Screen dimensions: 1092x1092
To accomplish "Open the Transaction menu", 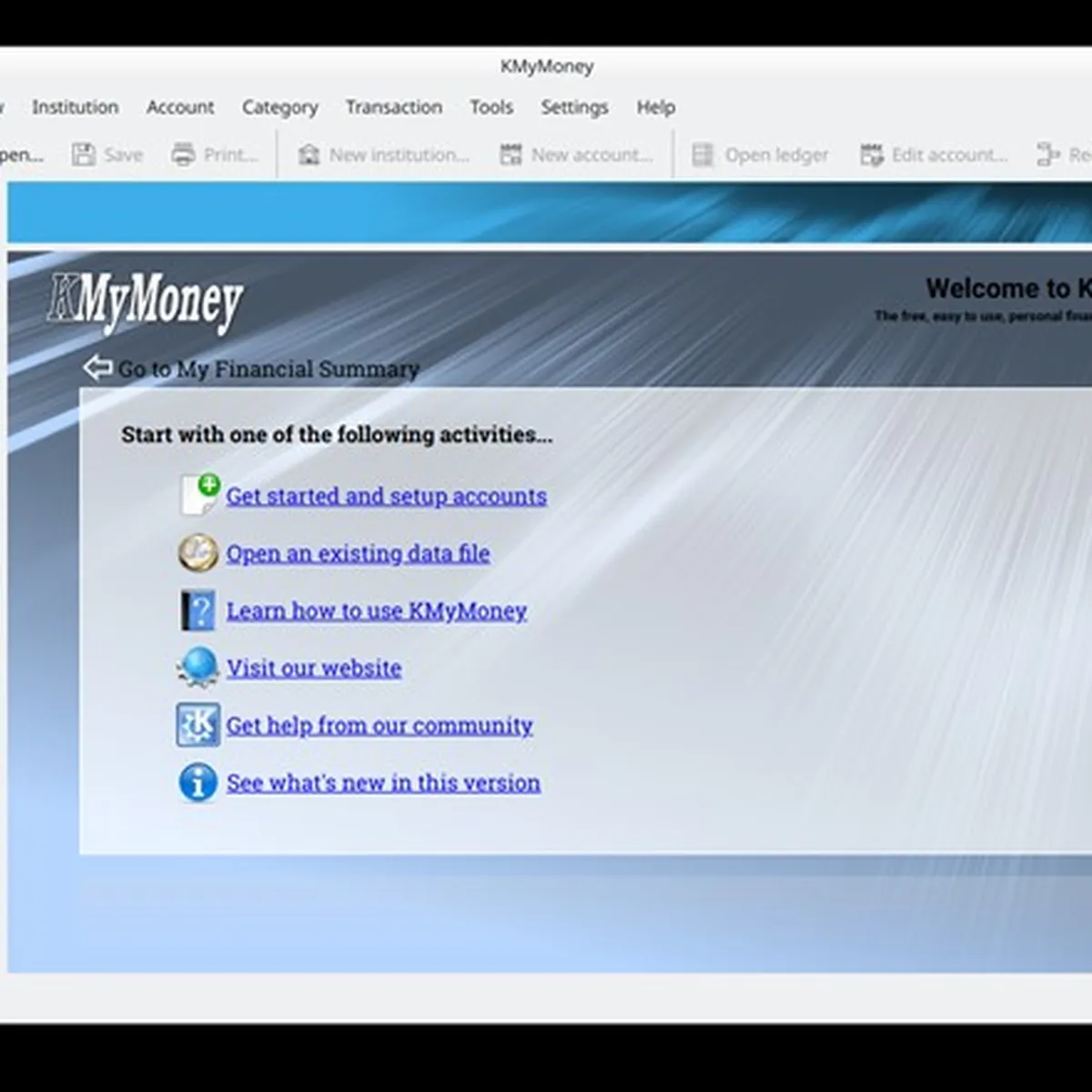I will tap(394, 107).
